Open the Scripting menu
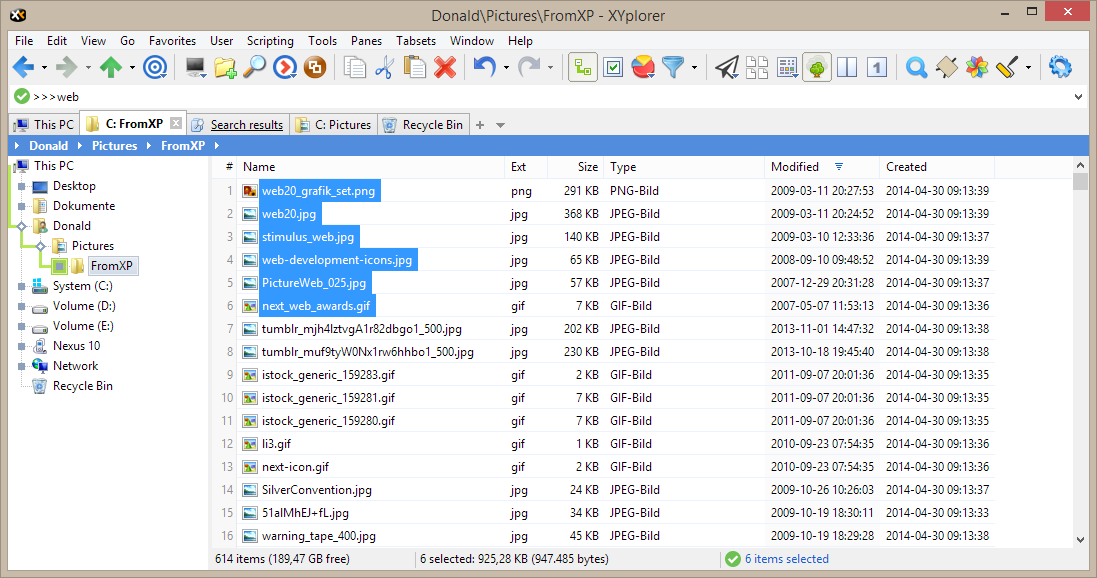The width and height of the screenshot is (1097, 578). click(x=270, y=41)
